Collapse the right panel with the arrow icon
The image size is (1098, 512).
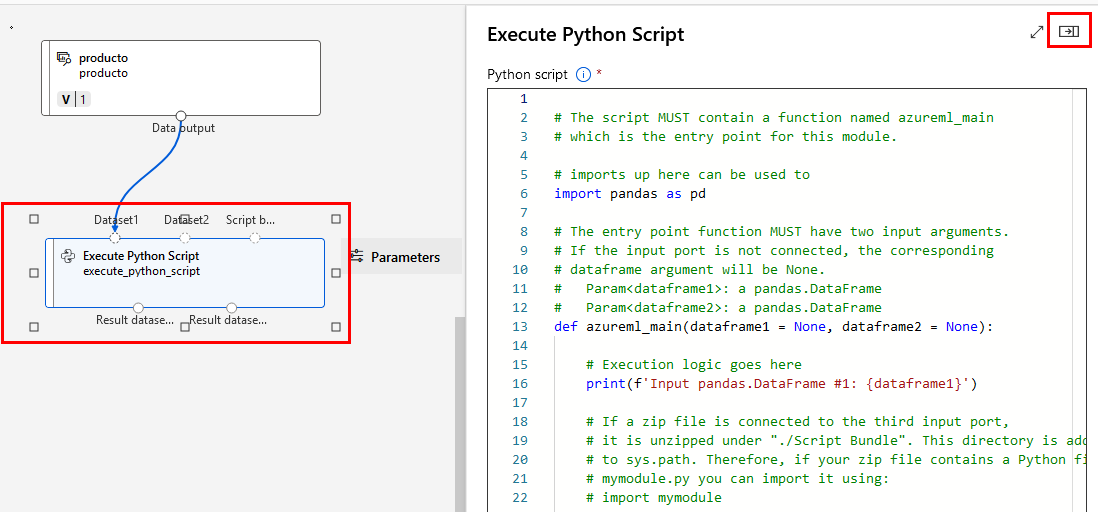(1069, 32)
